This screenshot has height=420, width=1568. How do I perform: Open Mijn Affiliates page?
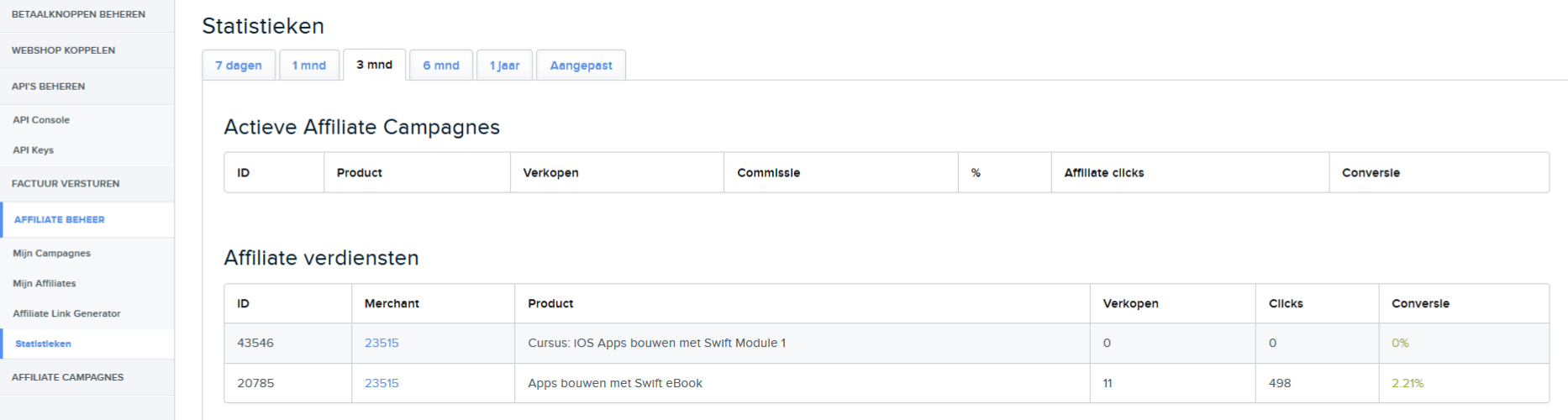click(45, 284)
